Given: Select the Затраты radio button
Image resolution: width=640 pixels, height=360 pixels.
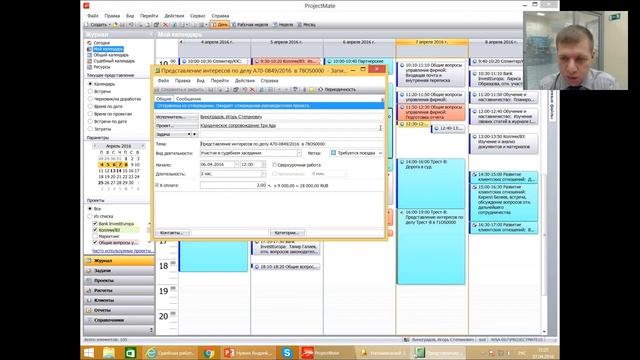Looking at the screenshot, I should (x=90, y=129).
